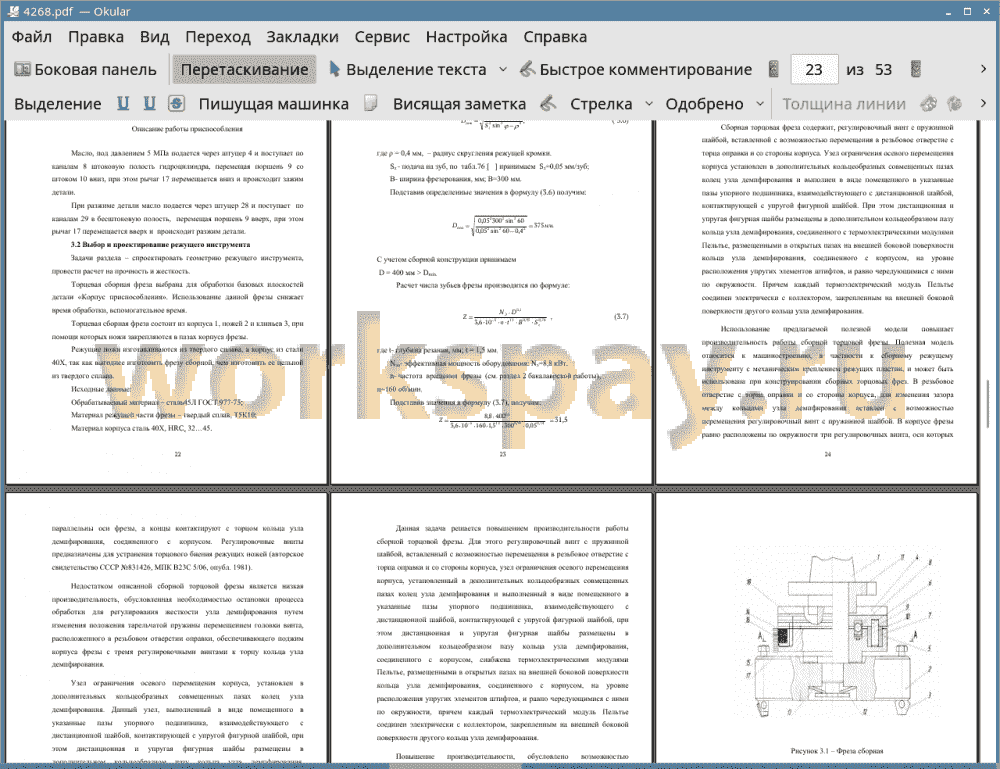Click the second color palette icon on annotation toolbar
Viewport: 1000px width, 769px height.
pos(954,103)
